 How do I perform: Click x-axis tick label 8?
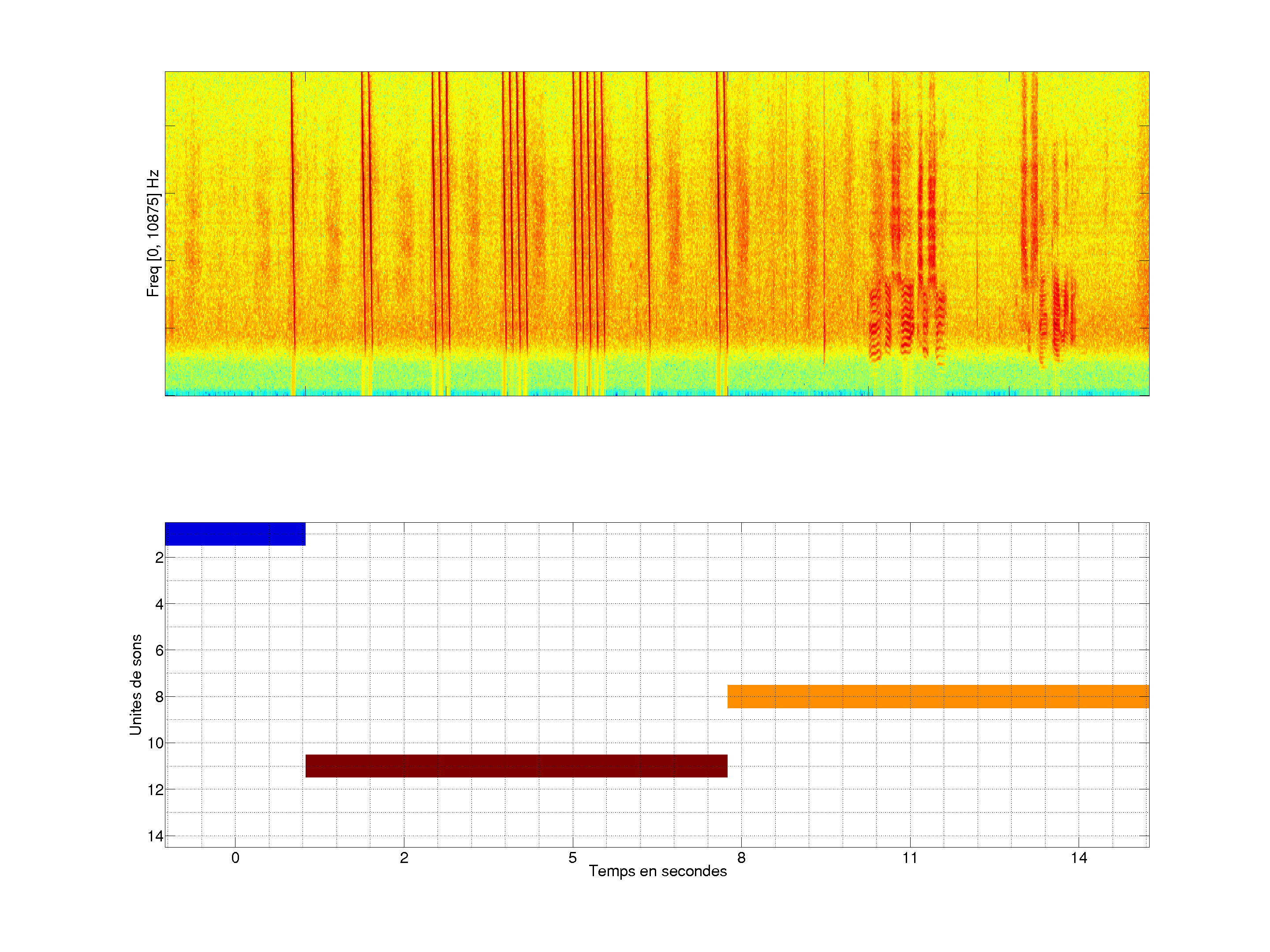741,858
